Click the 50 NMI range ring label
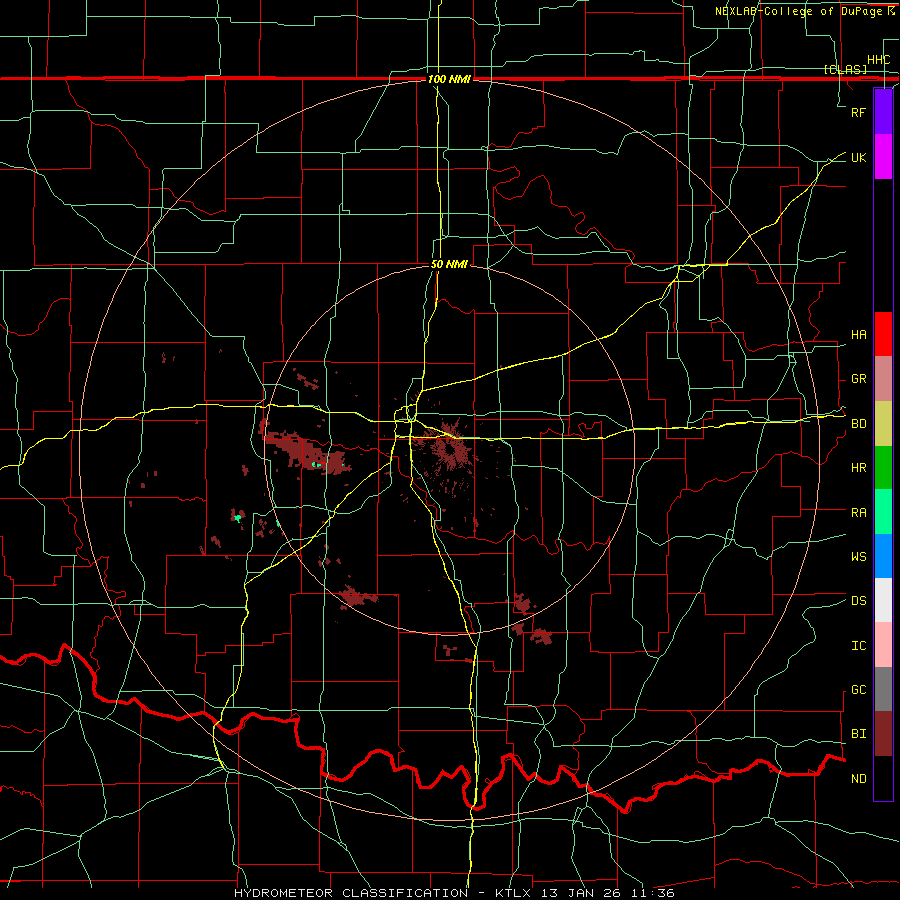The image size is (900, 900). point(449,264)
